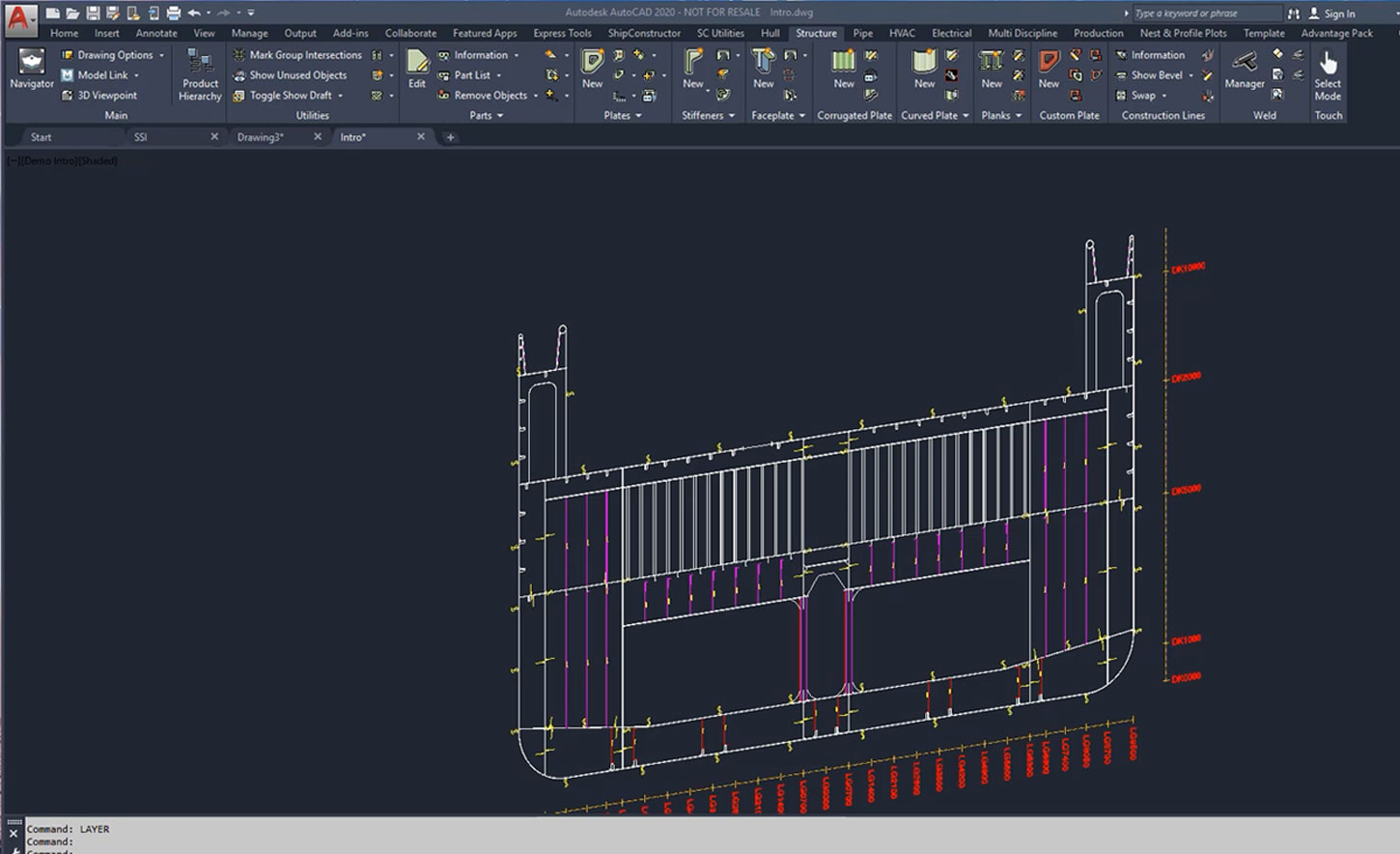
Task: Click the Part List button
Action: tap(471, 74)
